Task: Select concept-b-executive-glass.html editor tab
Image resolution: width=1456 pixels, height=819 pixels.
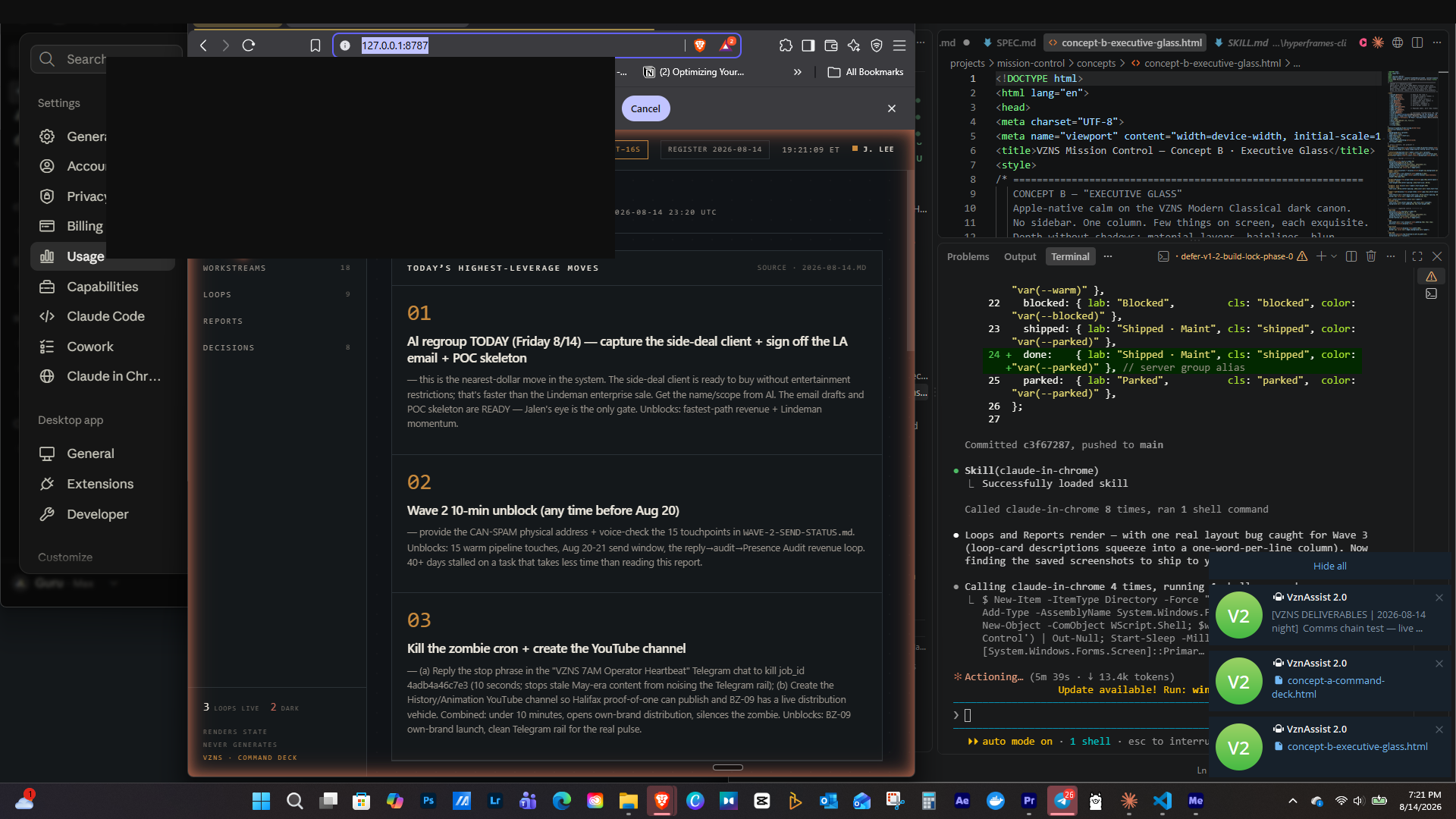Action: pyautogui.click(x=1125, y=42)
